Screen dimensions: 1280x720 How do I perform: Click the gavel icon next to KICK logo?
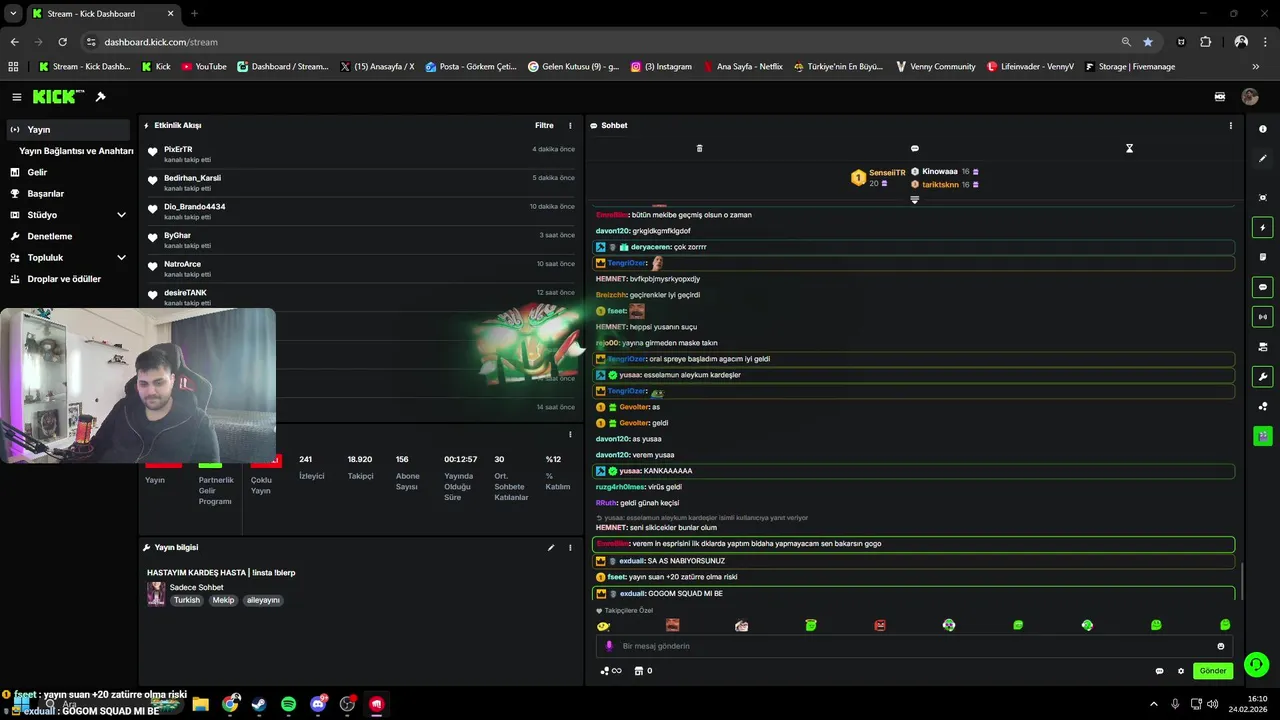point(100,97)
